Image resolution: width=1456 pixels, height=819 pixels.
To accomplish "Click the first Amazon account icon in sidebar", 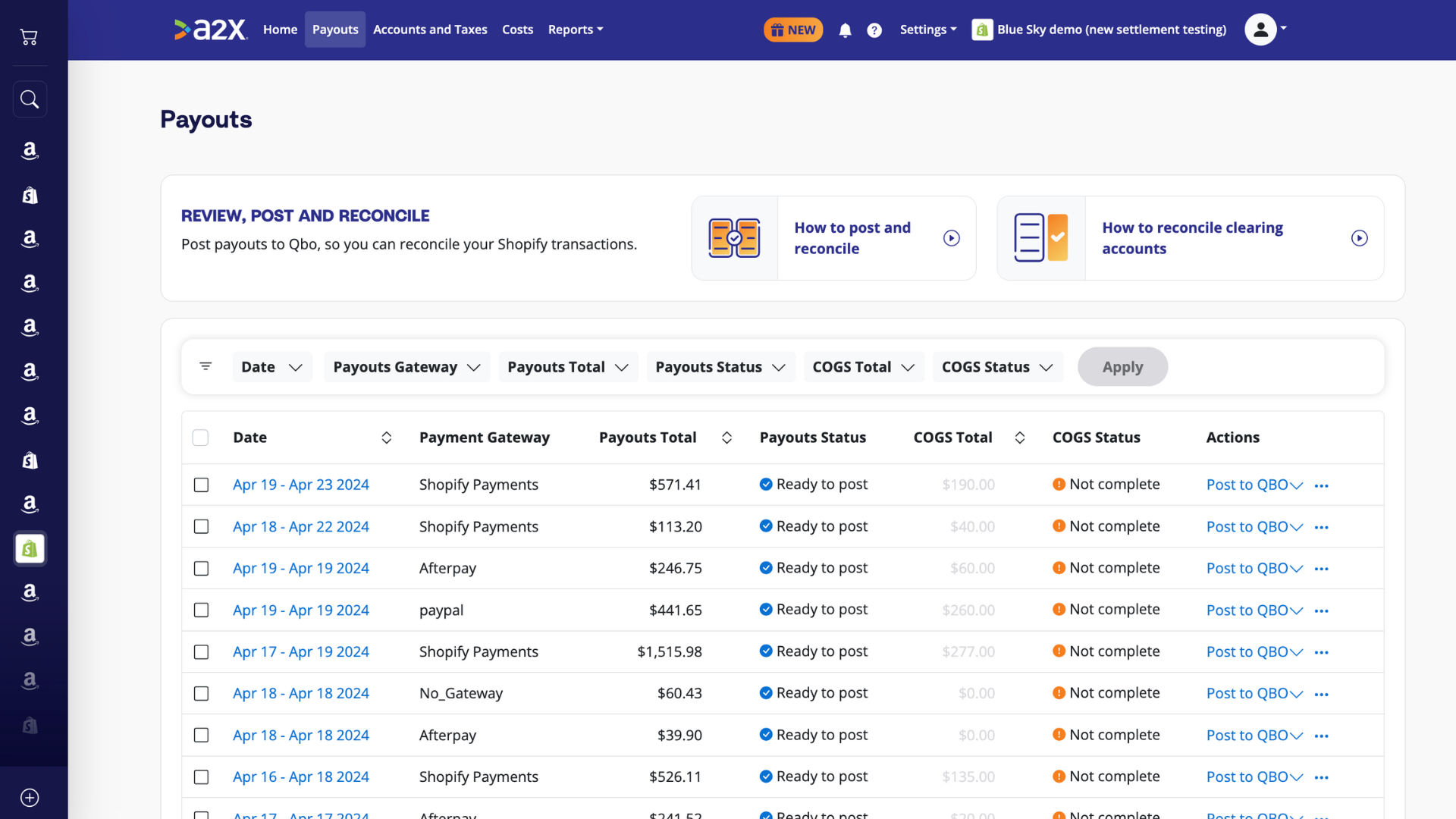I will [x=30, y=150].
